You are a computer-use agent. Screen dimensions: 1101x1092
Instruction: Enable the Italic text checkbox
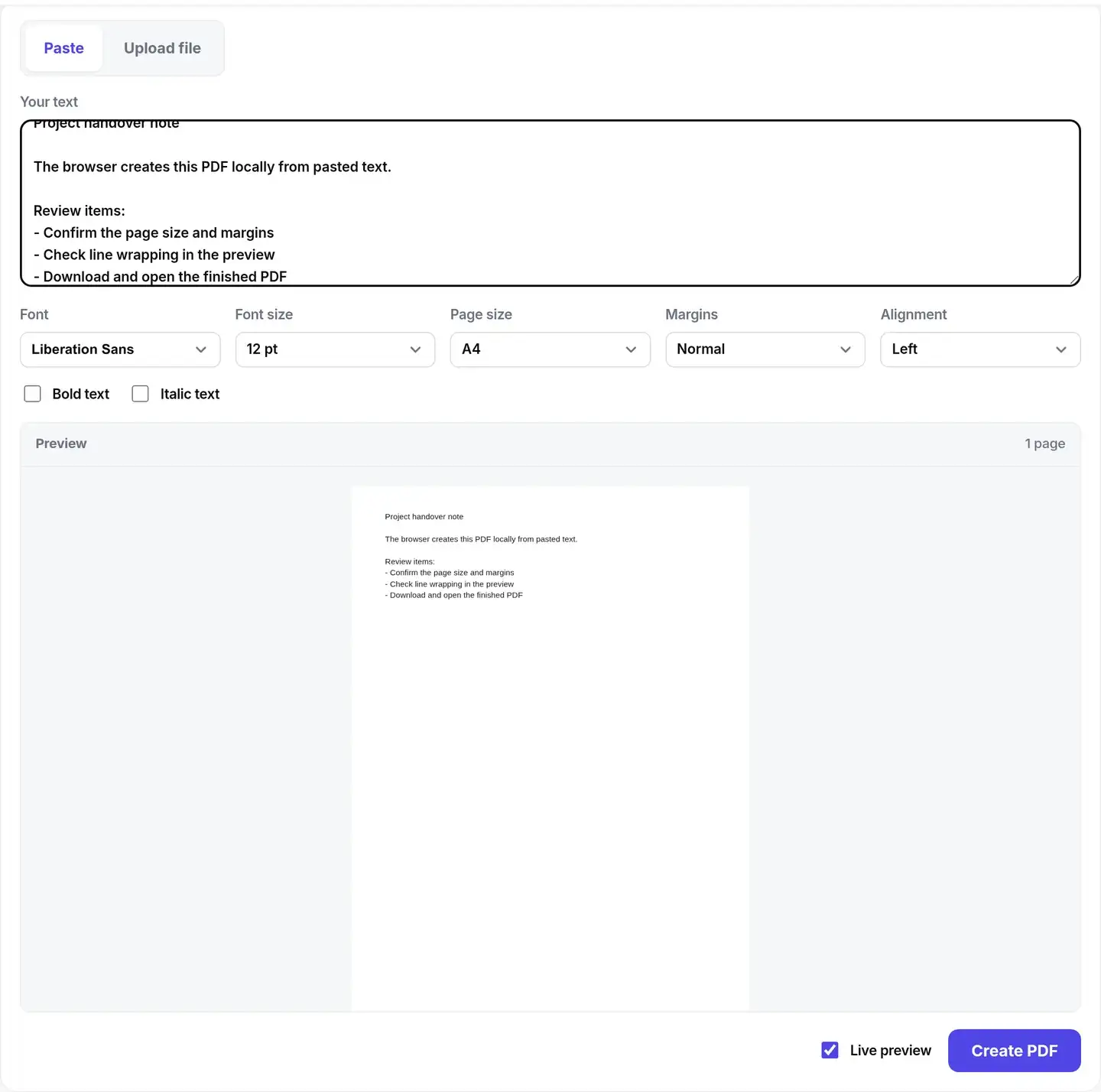[x=140, y=394]
